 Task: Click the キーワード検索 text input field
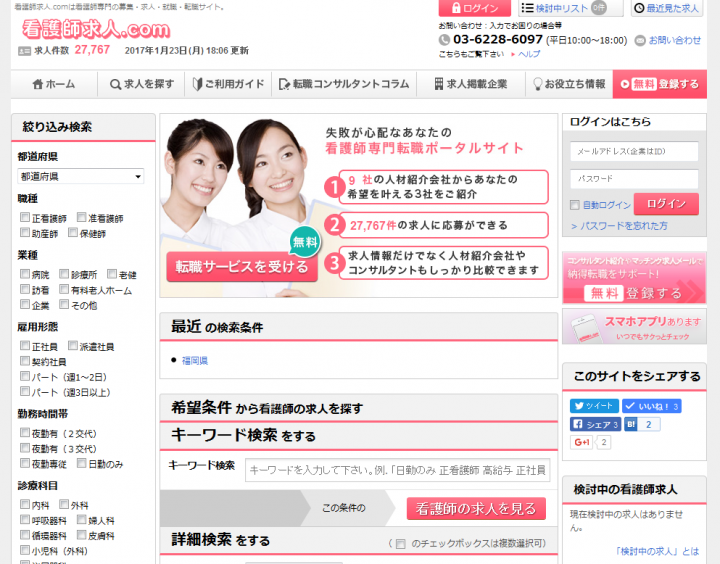pos(397,470)
